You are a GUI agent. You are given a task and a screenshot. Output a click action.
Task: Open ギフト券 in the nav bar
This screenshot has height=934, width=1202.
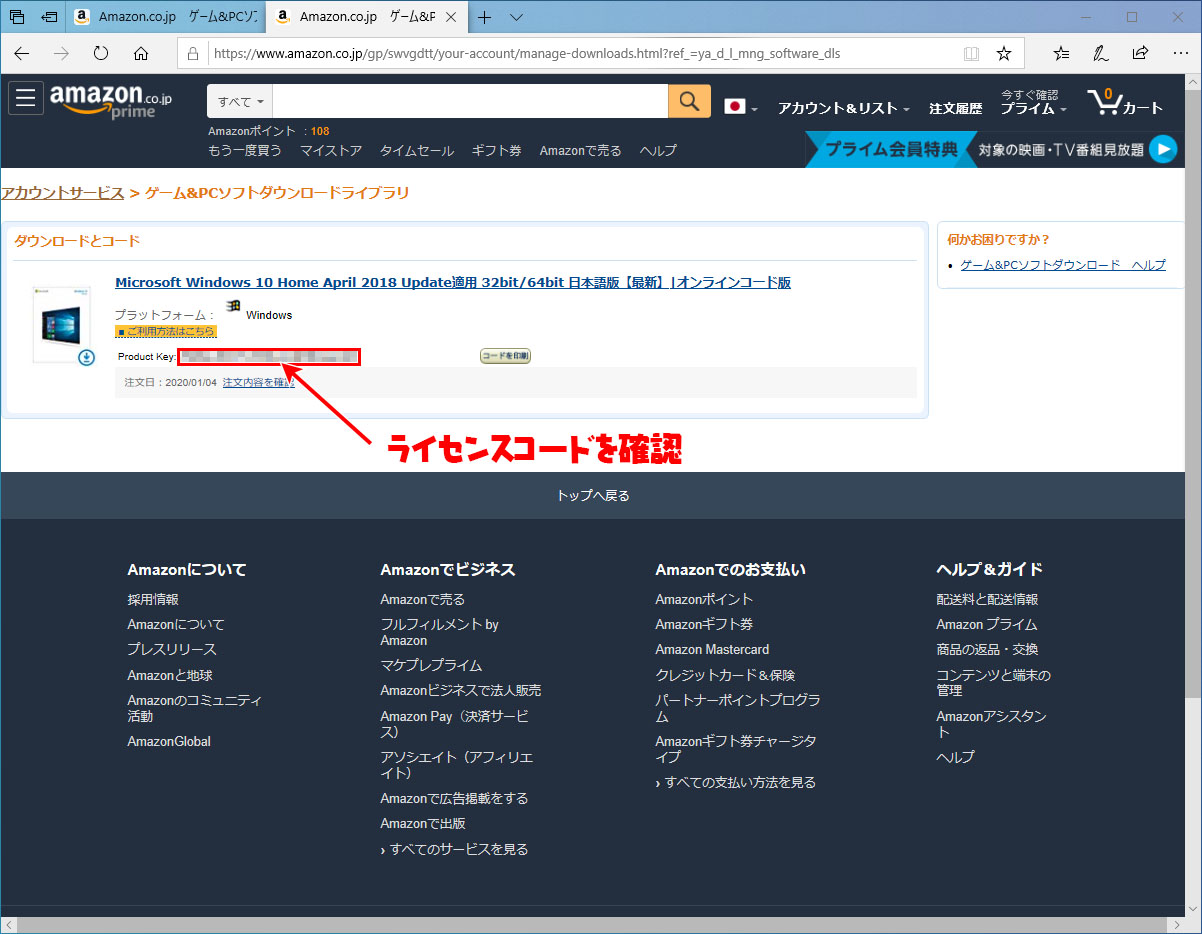coord(497,151)
